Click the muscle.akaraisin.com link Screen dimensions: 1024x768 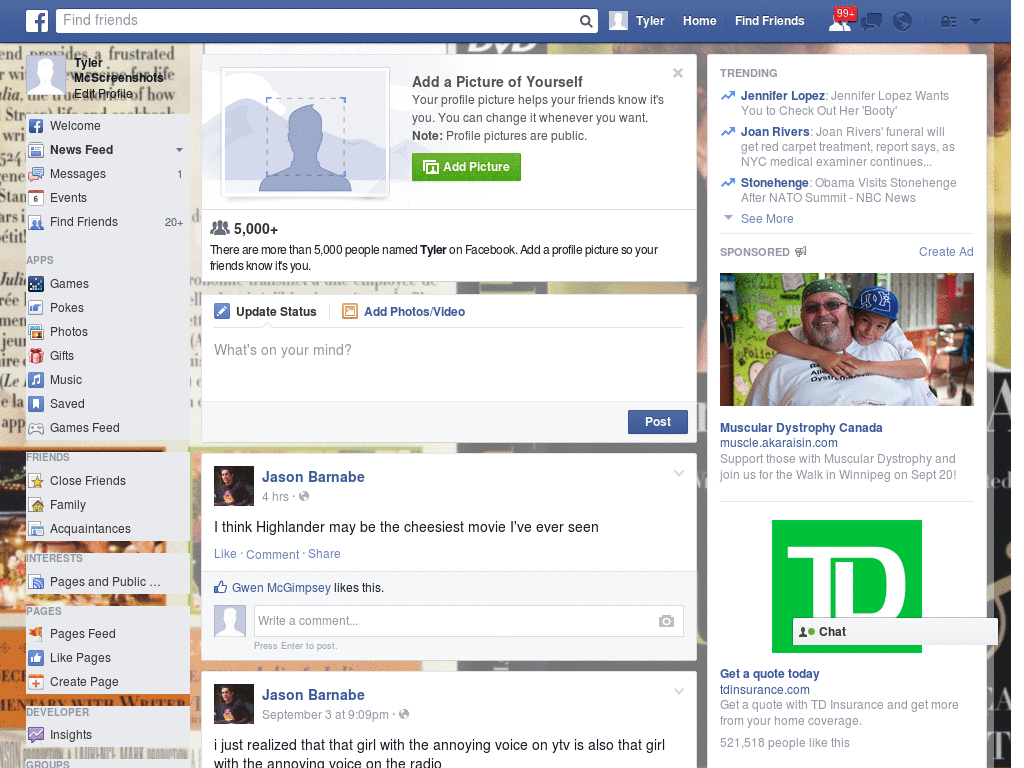778,443
